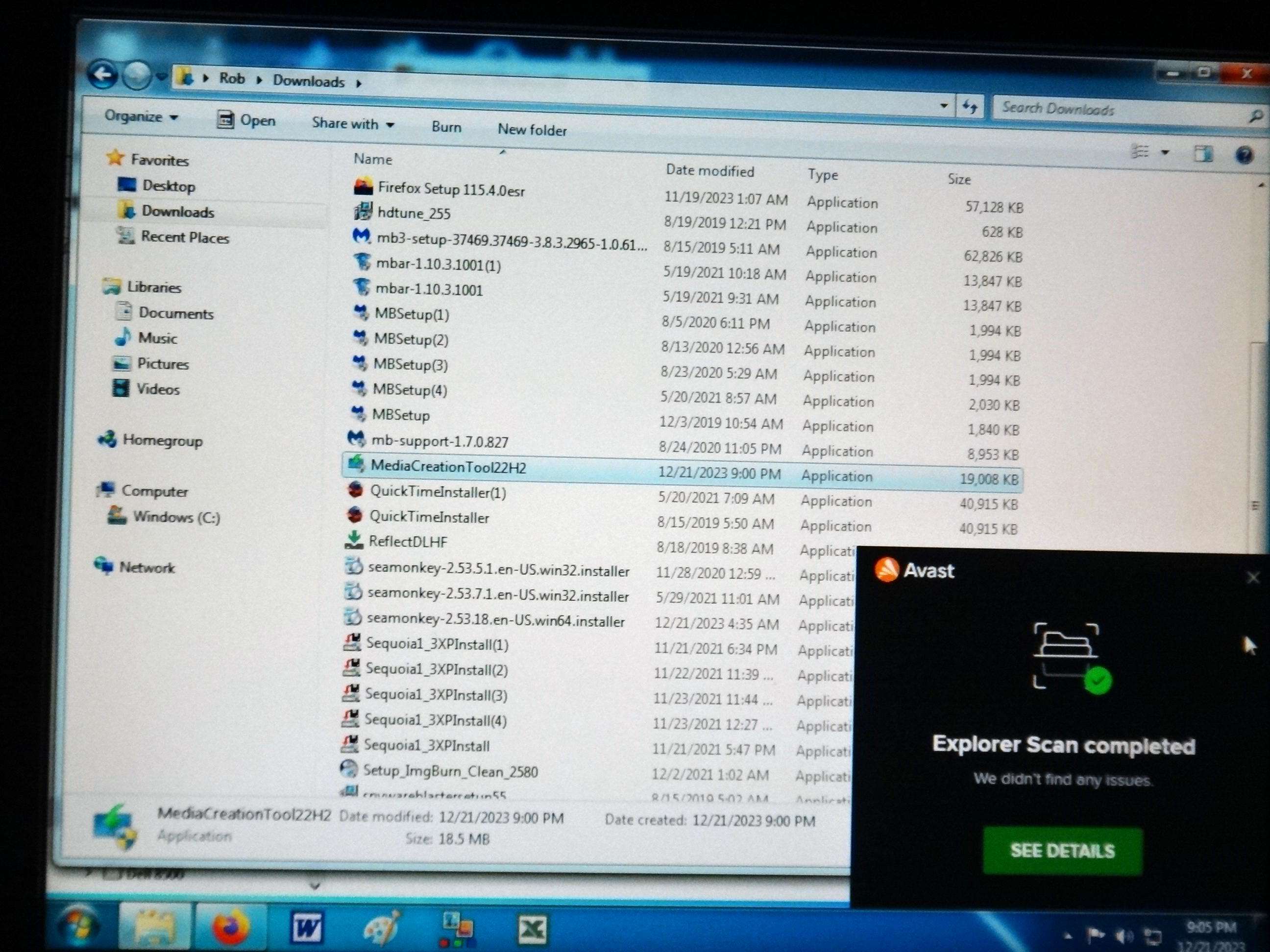Click the 8/19/2019 12:21 PM date cell

[x=725, y=223]
